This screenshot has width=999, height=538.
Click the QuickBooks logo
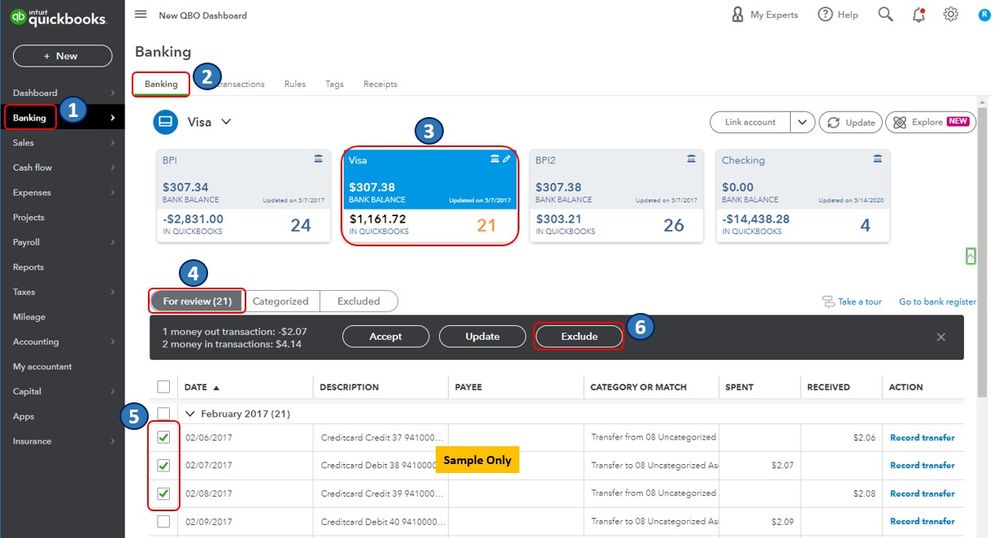pos(58,18)
